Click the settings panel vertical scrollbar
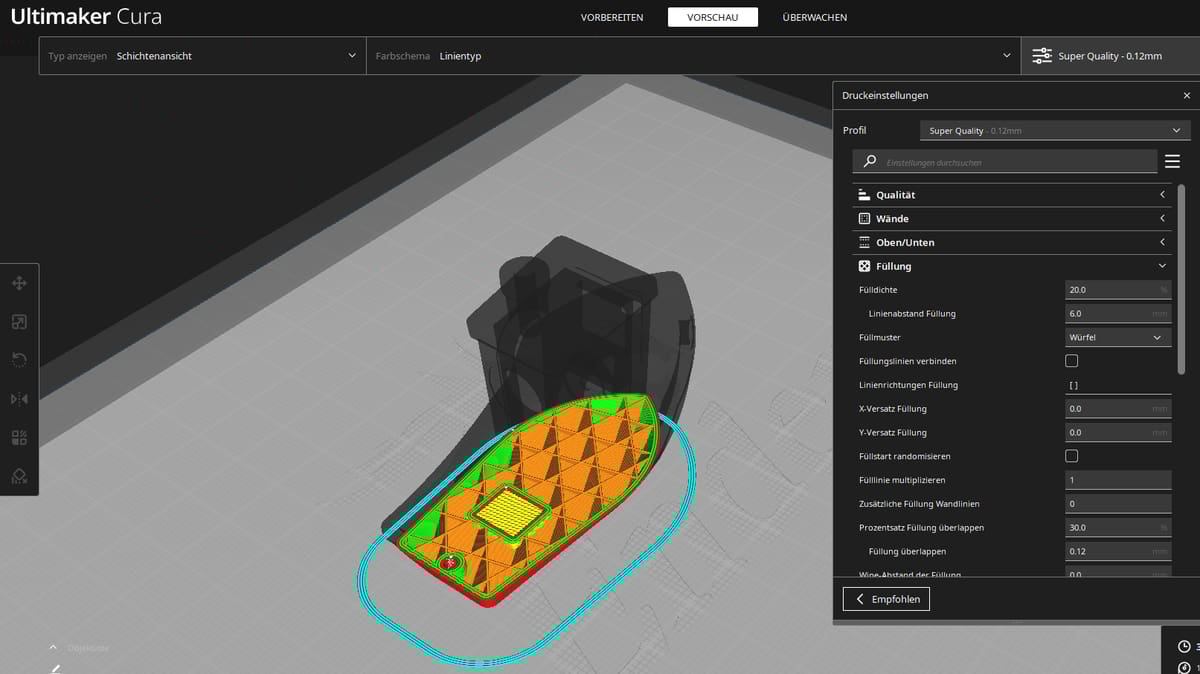Screen dimensions: 1200x674 click(x=1182, y=278)
